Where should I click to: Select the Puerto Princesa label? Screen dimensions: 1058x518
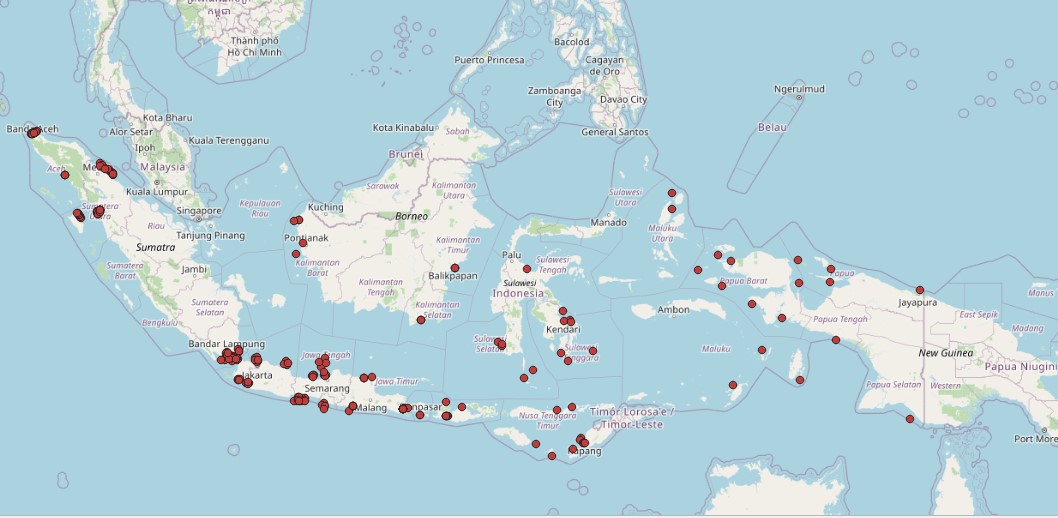click(x=489, y=60)
